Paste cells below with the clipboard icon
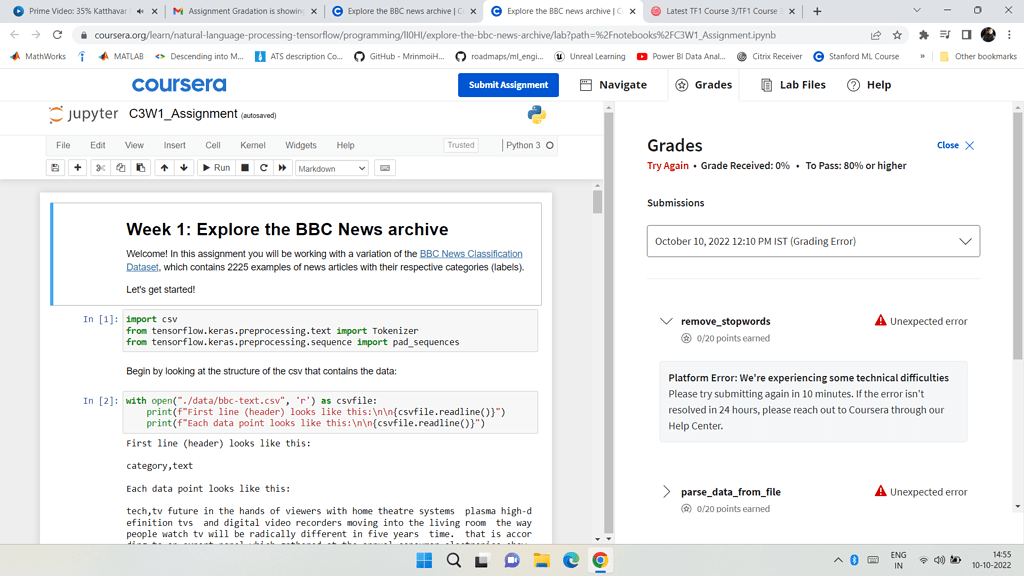Viewport: 1024px width, 576px height. click(x=141, y=168)
